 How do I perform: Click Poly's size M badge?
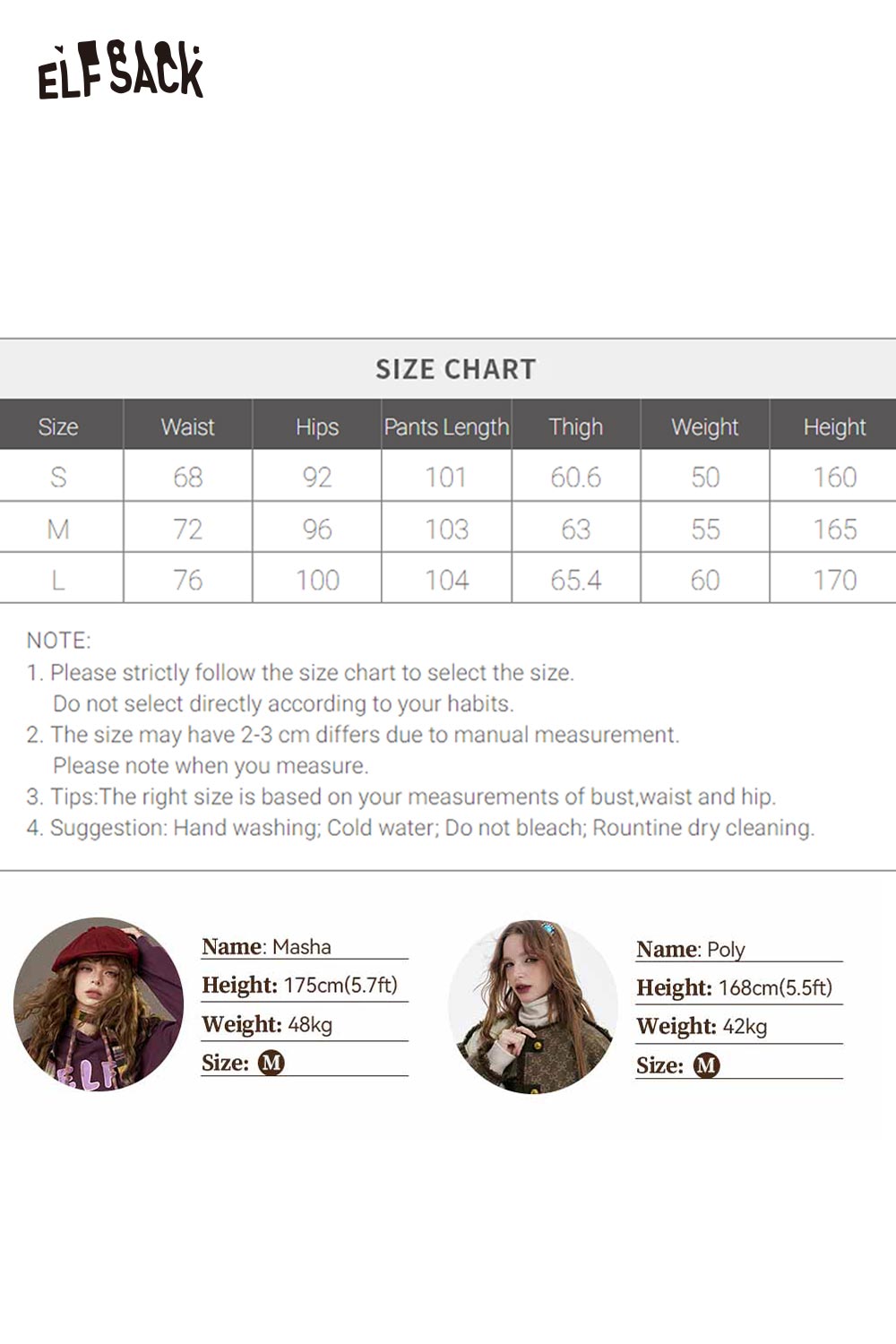[x=706, y=1065]
